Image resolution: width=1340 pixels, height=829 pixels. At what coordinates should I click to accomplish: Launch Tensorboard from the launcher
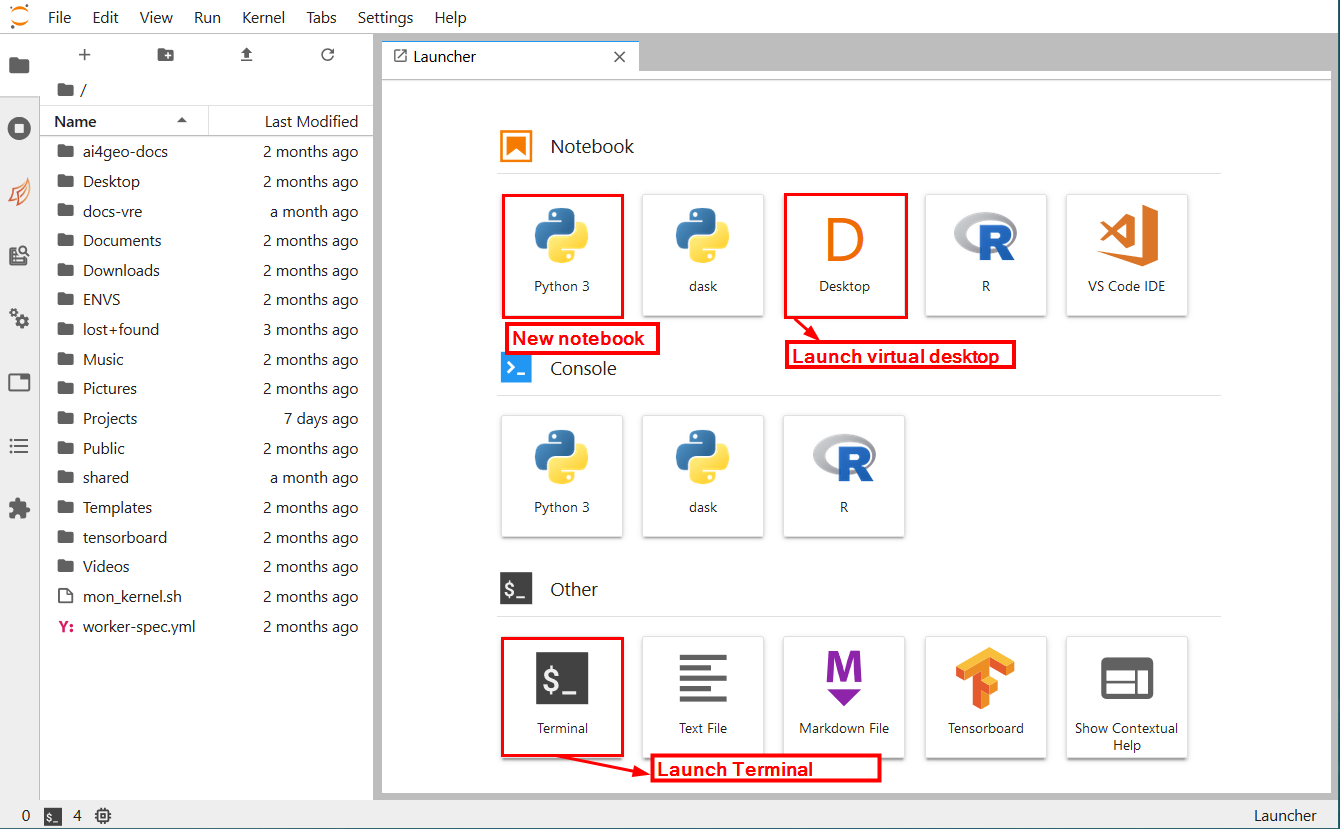tap(986, 697)
